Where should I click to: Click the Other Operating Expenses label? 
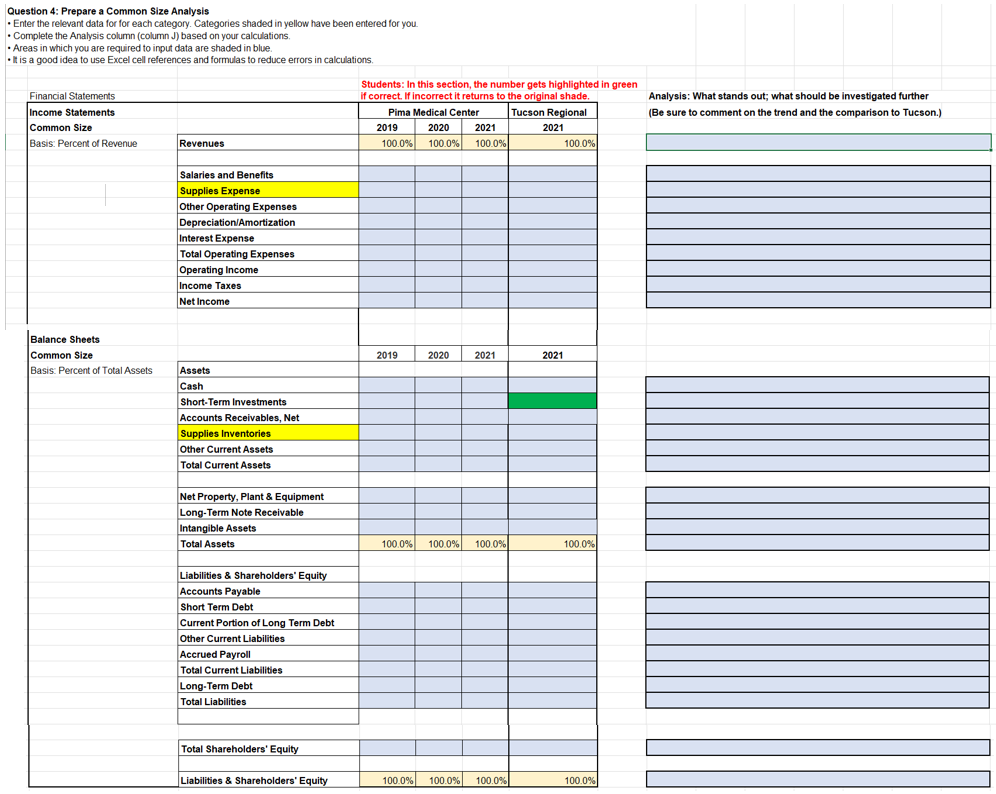pyautogui.click(x=238, y=206)
